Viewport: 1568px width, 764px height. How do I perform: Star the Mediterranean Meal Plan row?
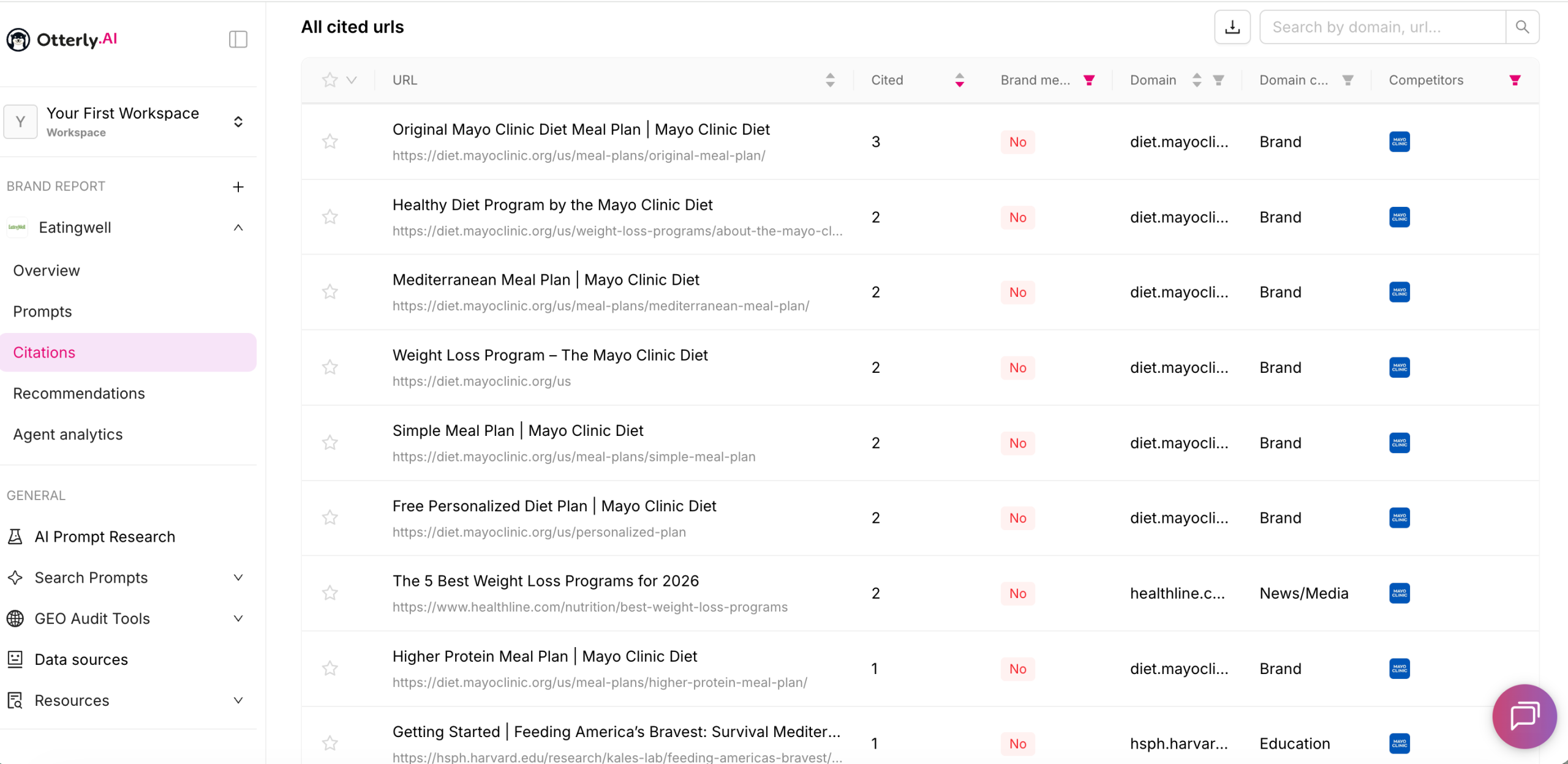(330, 291)
